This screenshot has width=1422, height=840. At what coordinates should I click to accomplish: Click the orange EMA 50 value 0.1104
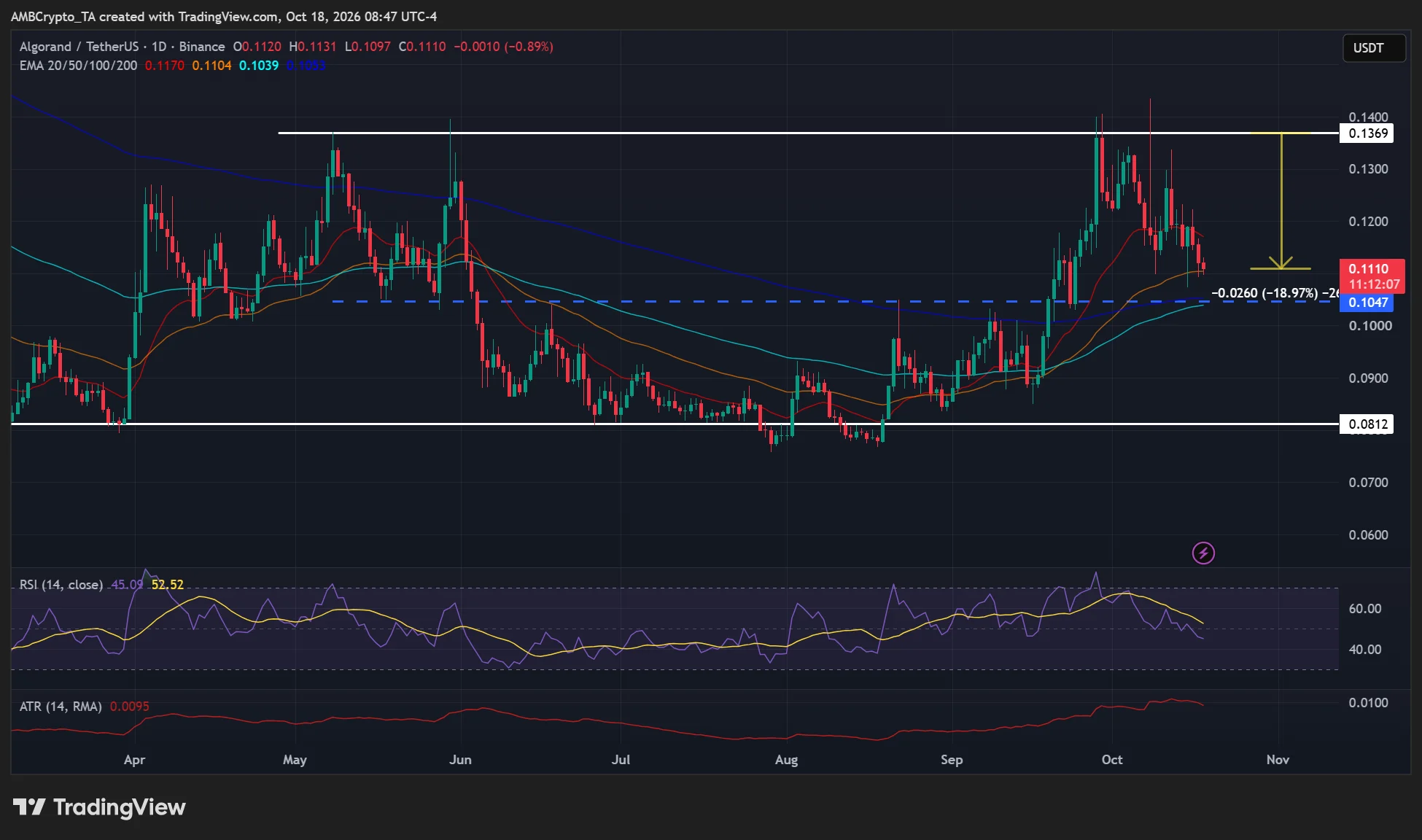click(x=211, y=66)
